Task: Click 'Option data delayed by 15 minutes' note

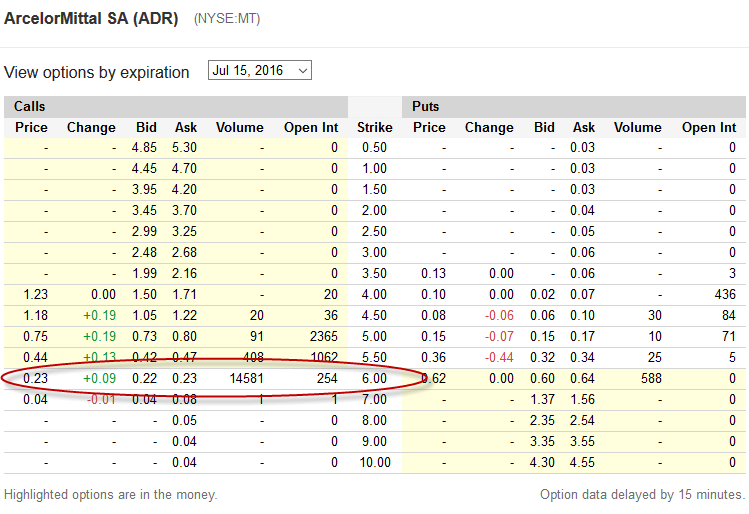Action: (x=642, y=494)
